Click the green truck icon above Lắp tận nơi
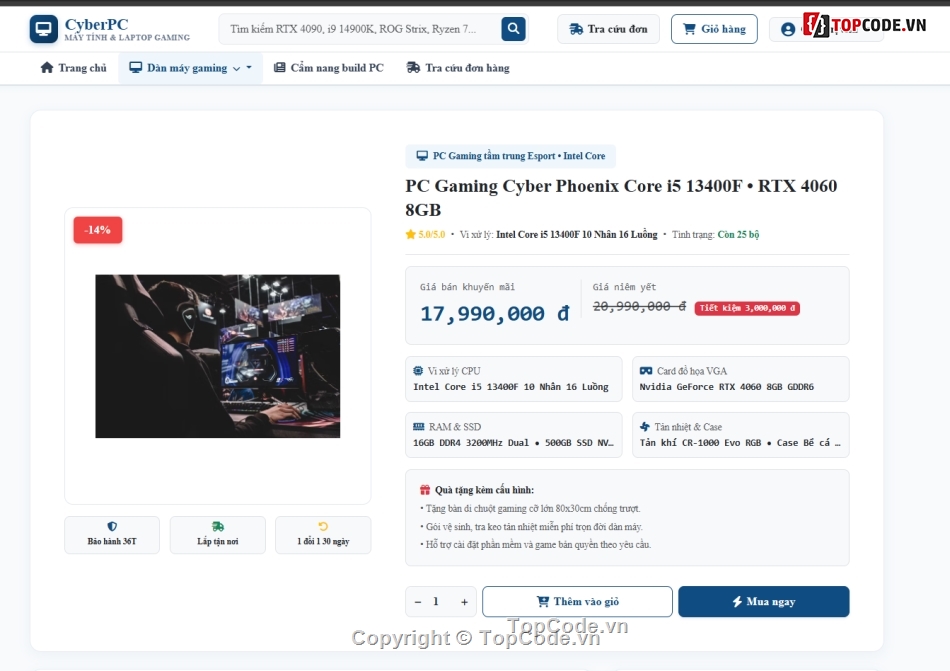This screenshot has height=671, width=950. pyautogui.click(x=218, y=526)
